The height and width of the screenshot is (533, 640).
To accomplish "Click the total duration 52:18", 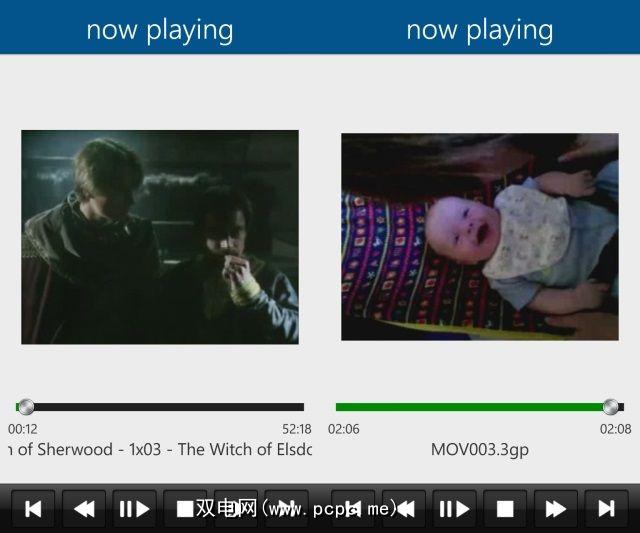I will point(297,429).
